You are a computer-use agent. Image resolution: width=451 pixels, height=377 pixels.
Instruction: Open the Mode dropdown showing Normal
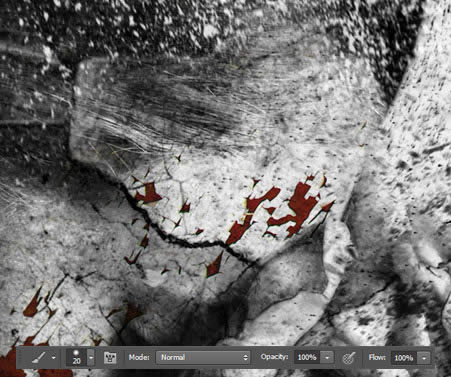203,357
